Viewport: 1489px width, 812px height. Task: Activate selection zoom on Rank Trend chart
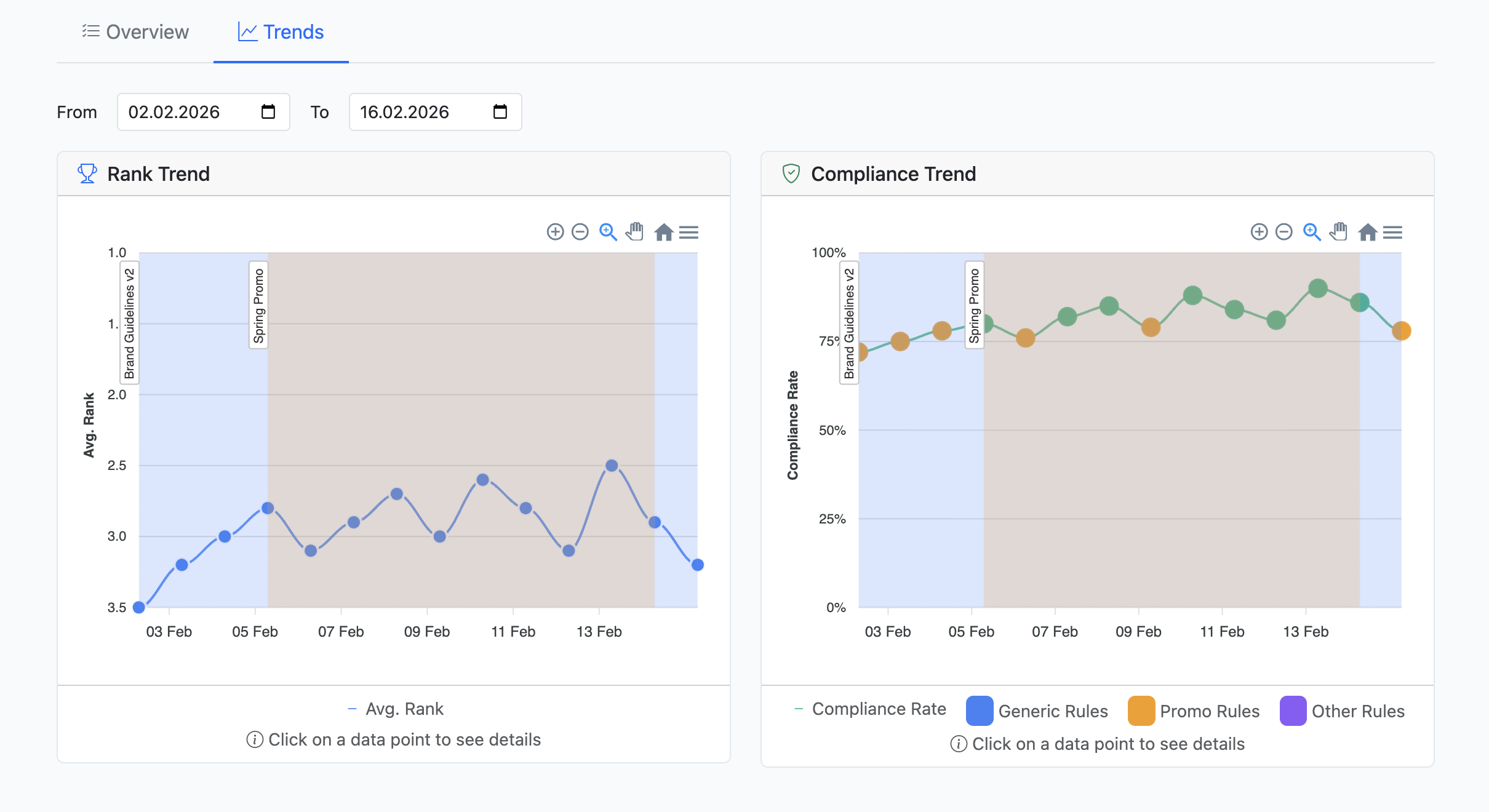coord(607,233)
